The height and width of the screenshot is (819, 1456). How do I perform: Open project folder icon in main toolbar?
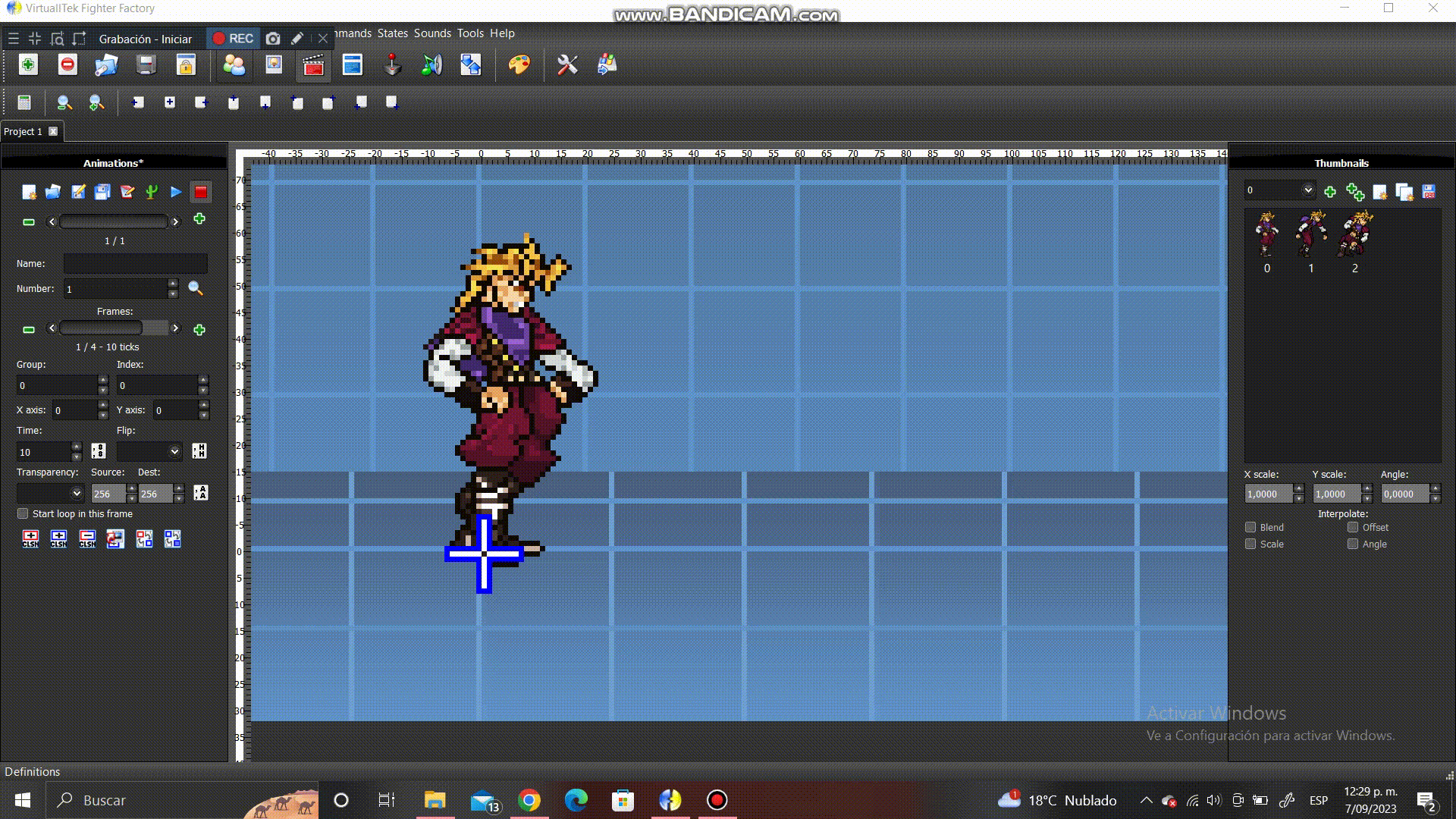click(x=106, y=65)
